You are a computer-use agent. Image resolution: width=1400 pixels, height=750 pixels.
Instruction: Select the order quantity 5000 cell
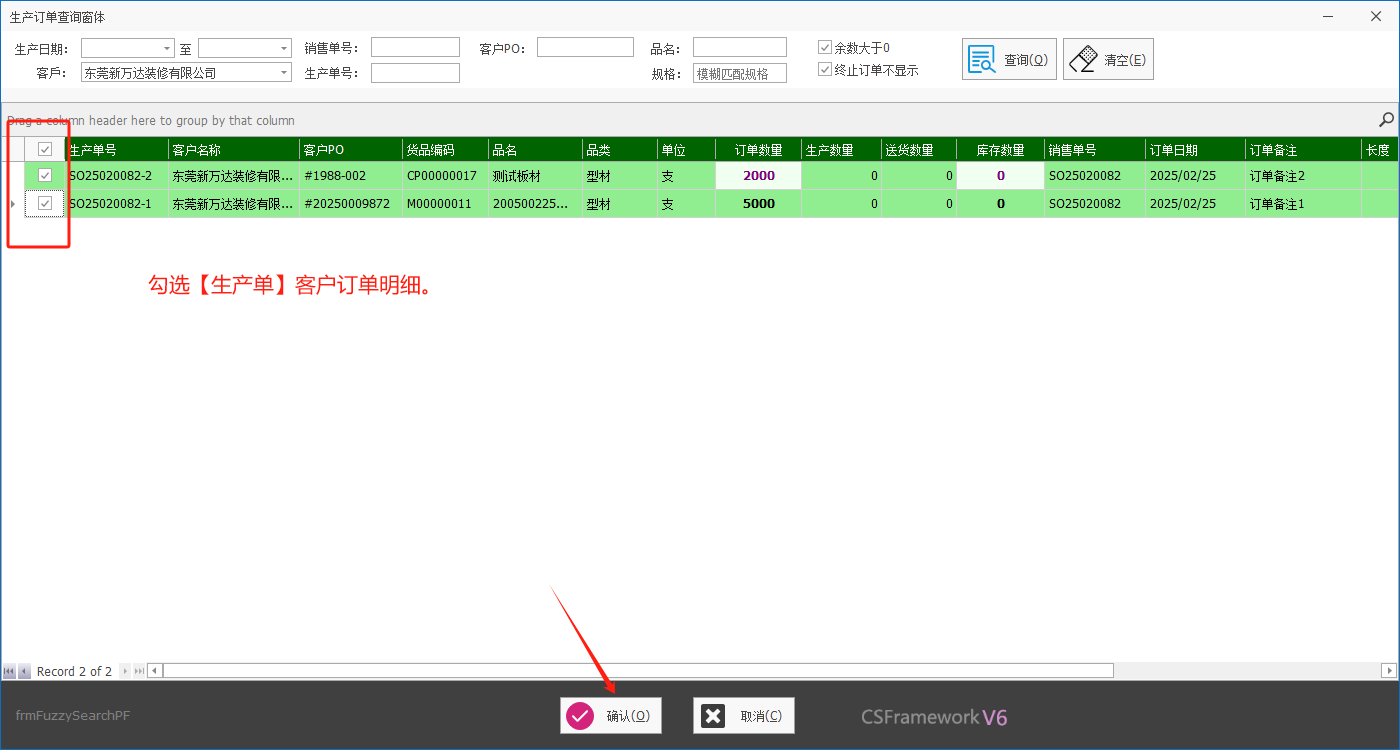pyautogui.click(x=759, y=204)
